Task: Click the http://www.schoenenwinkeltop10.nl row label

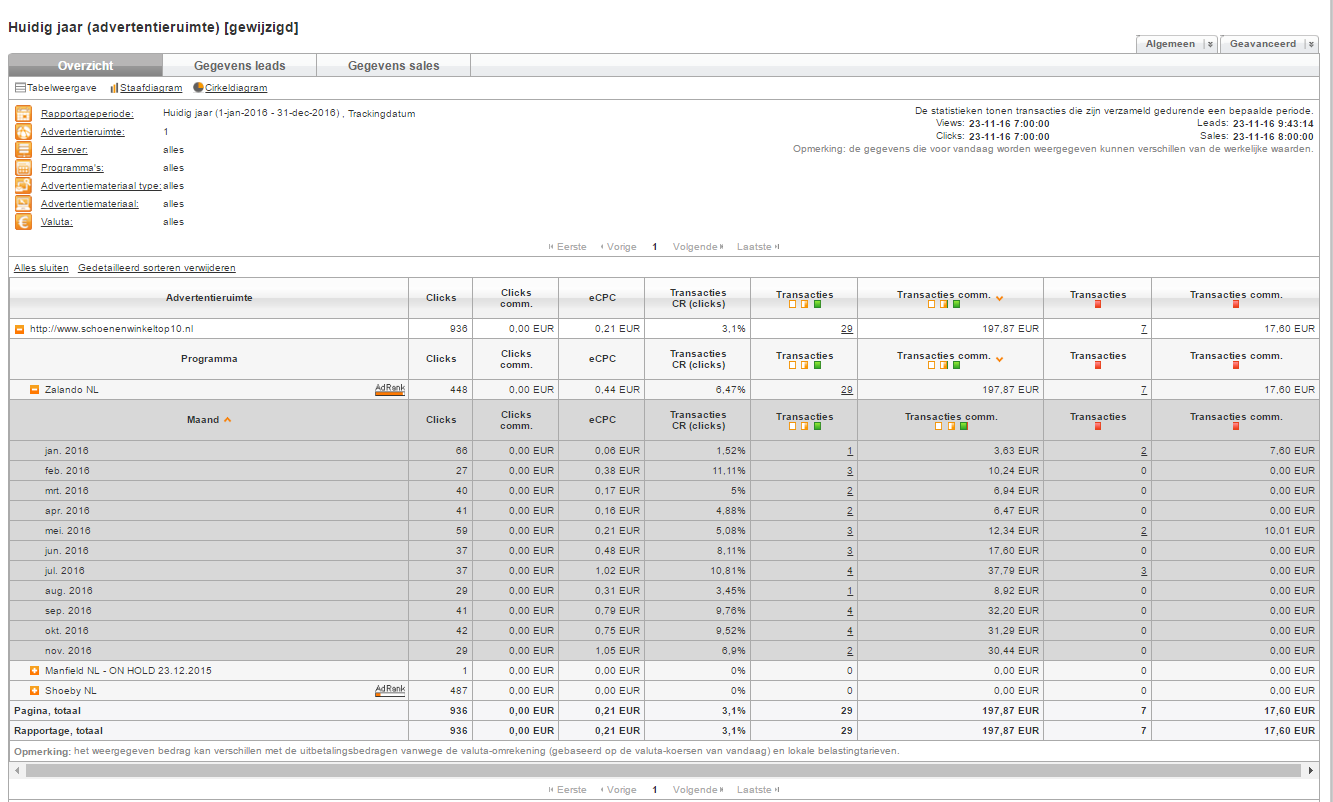Action: click(x=111, y=328)
